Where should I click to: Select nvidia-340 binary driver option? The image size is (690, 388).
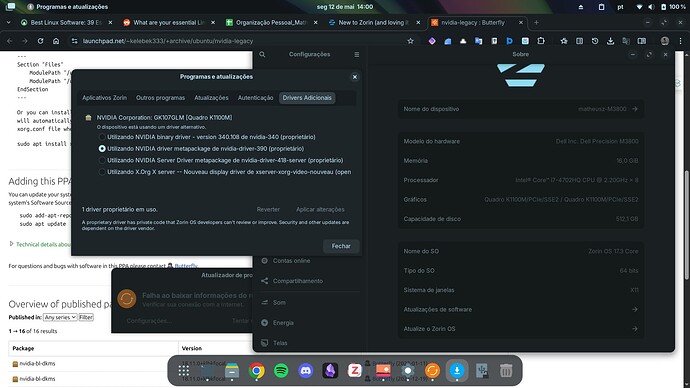102,137
